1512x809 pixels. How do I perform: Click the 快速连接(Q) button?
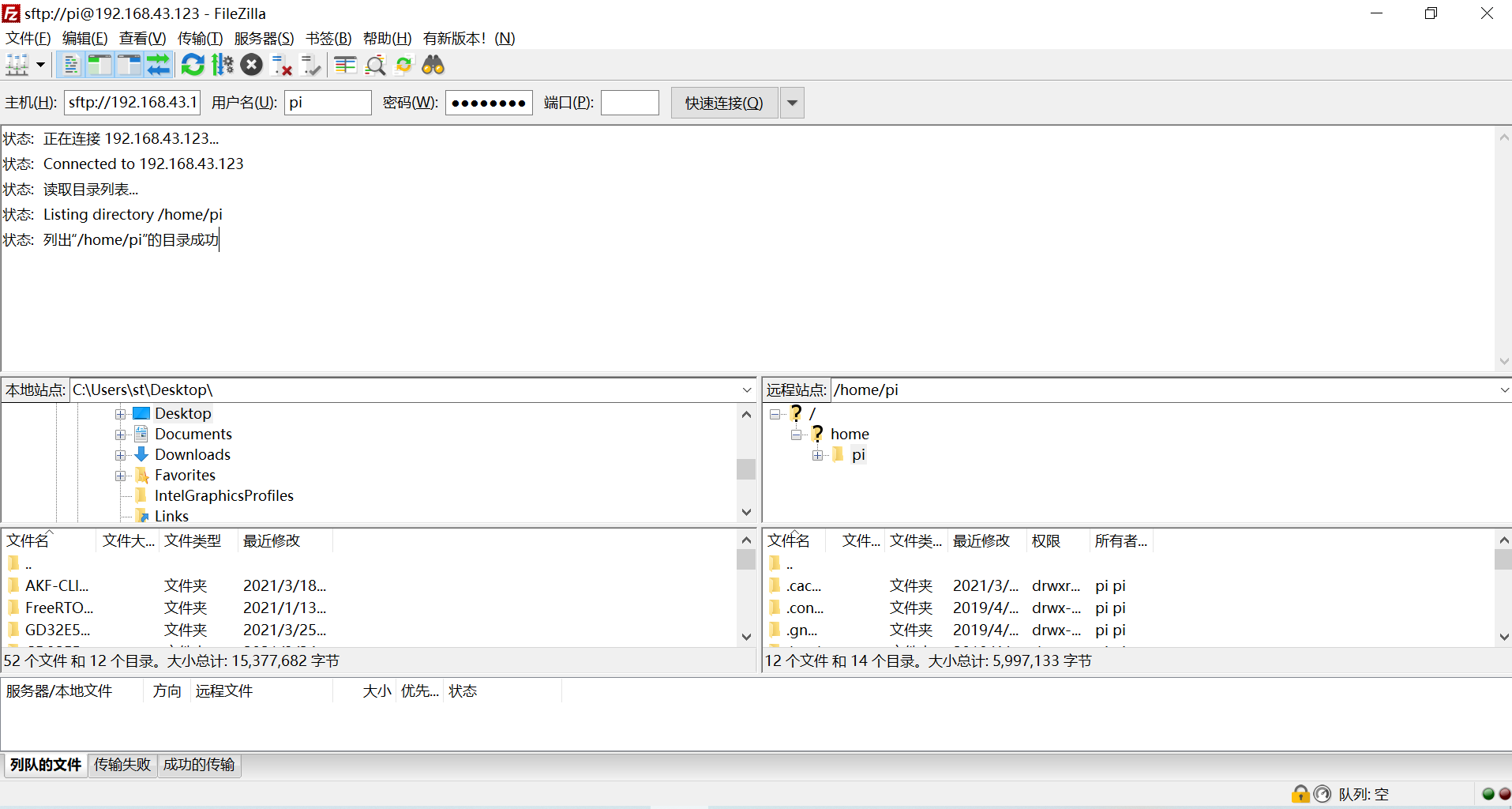pos(724,103)
